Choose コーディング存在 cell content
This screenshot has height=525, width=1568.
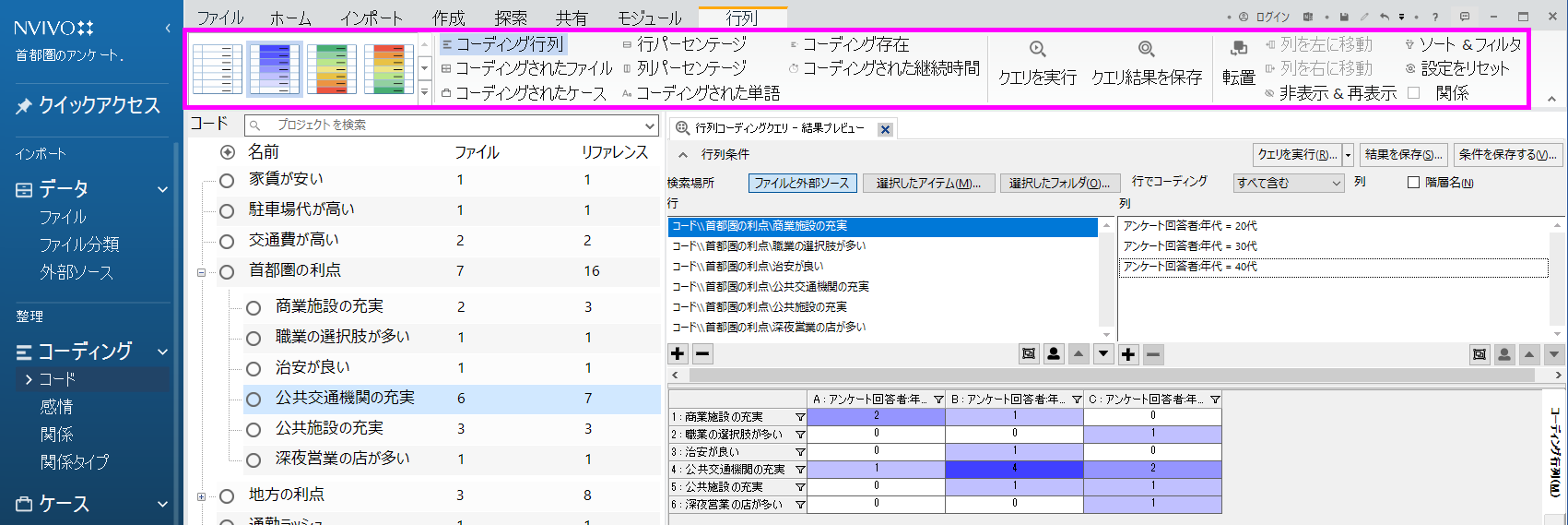[849, 44]
